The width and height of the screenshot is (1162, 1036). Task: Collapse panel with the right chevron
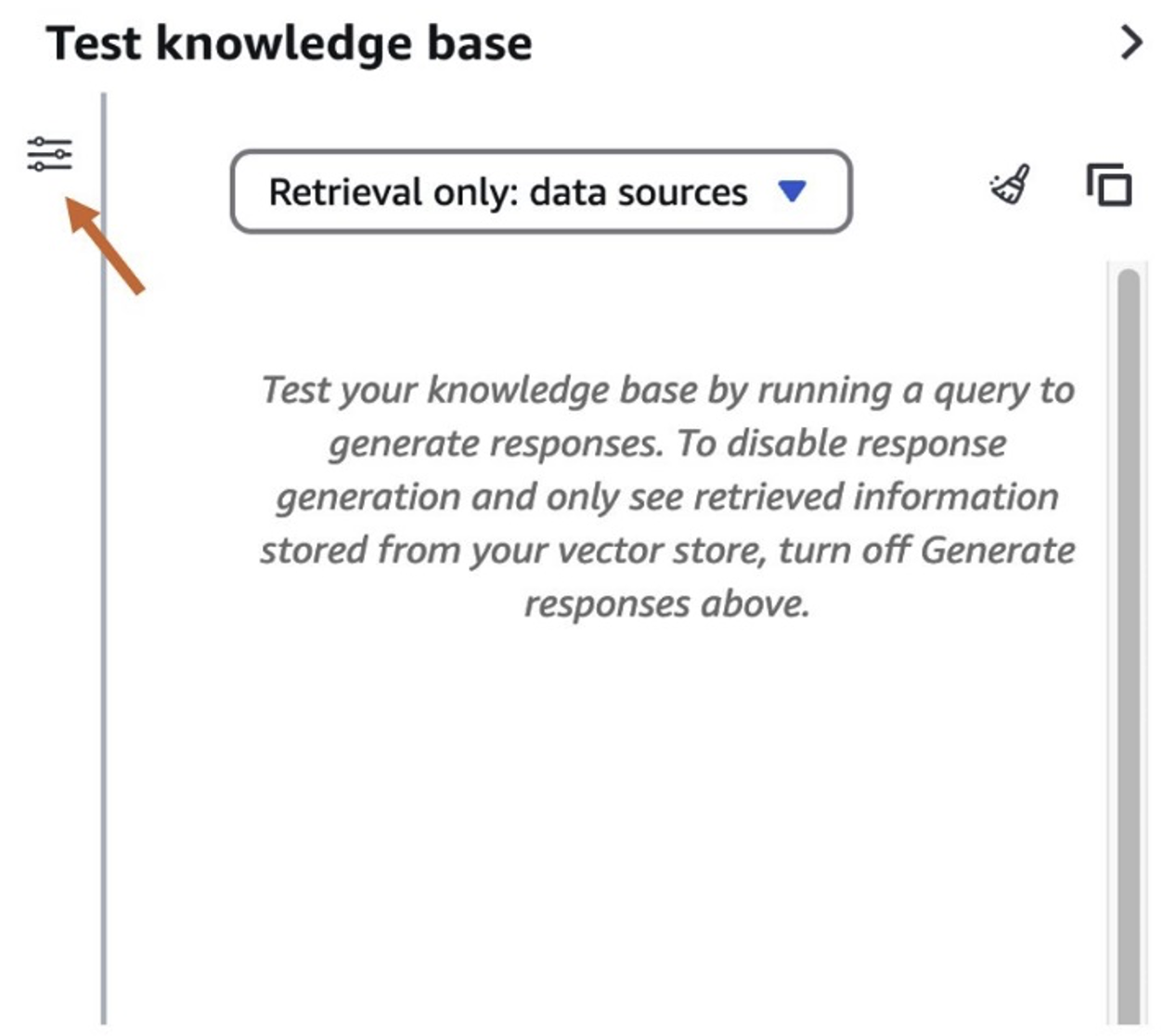click(1131, 43)
